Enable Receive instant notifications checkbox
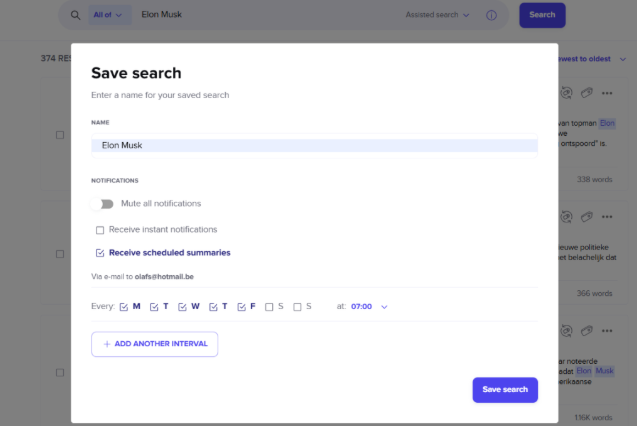The height and width of the screenshot is (426, 637). tap(100, 230)
